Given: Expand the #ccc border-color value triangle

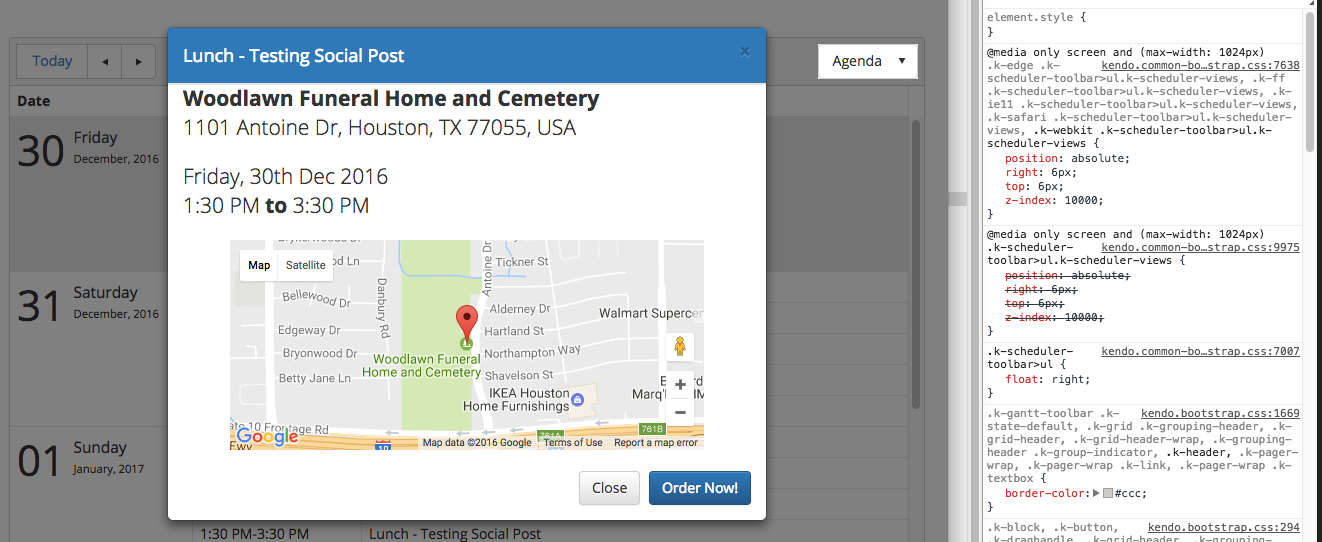Looking at the screenshot, I should (x=1095, y=493).
